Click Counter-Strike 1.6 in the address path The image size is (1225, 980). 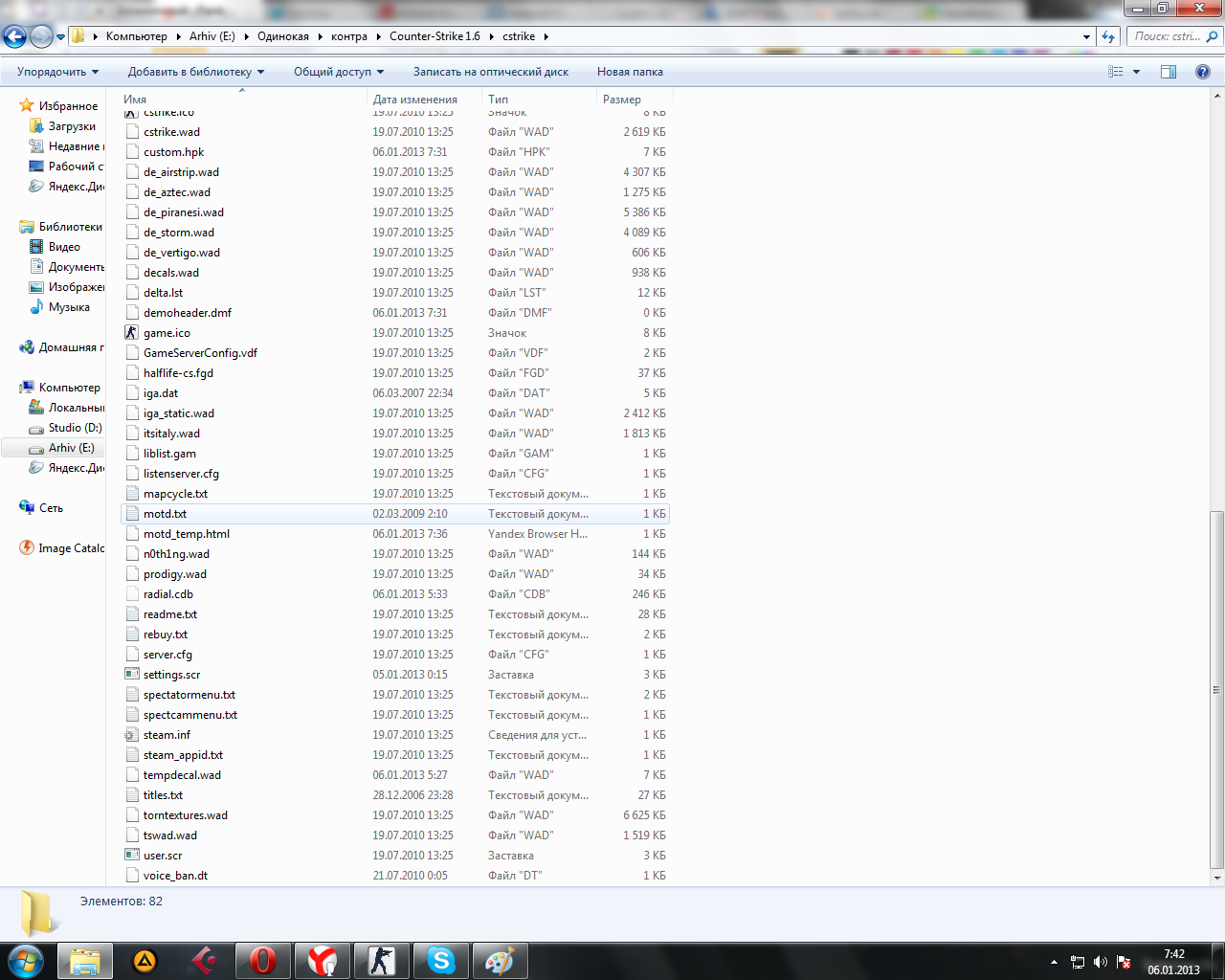point(434,36)
